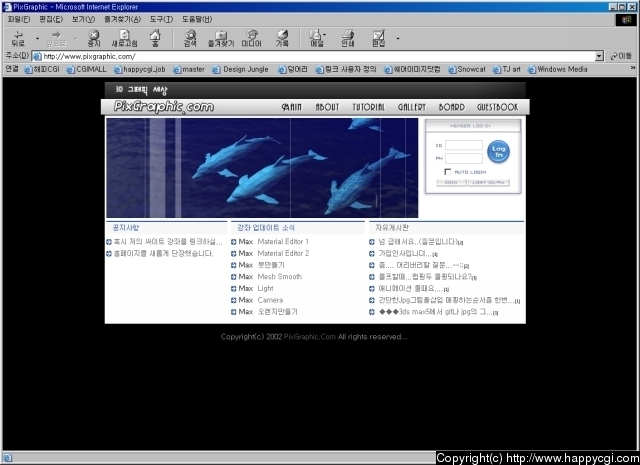Expand the address bar dropdown arrow
The image size is (640, 465).
(x=599, y=56)
